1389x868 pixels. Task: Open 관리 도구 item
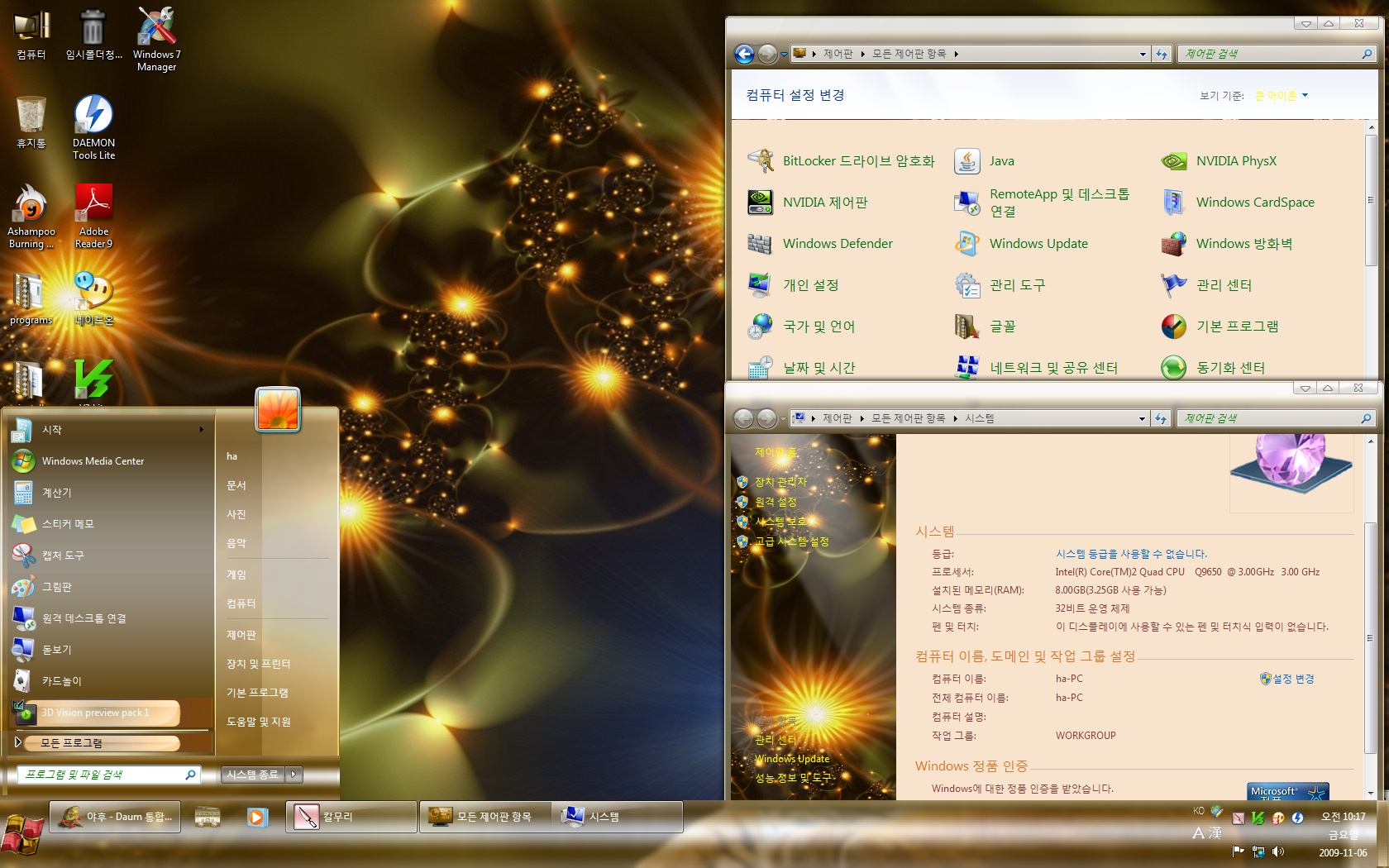[999, 285]
